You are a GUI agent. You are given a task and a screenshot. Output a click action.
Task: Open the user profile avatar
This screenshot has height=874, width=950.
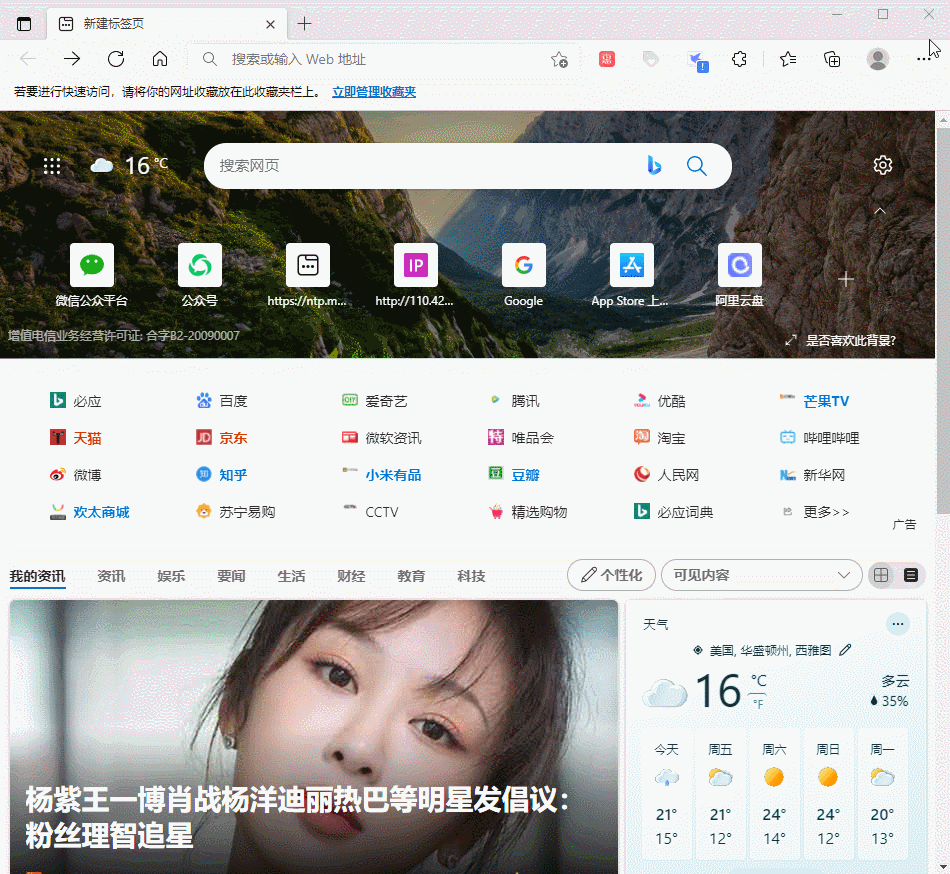878,59
